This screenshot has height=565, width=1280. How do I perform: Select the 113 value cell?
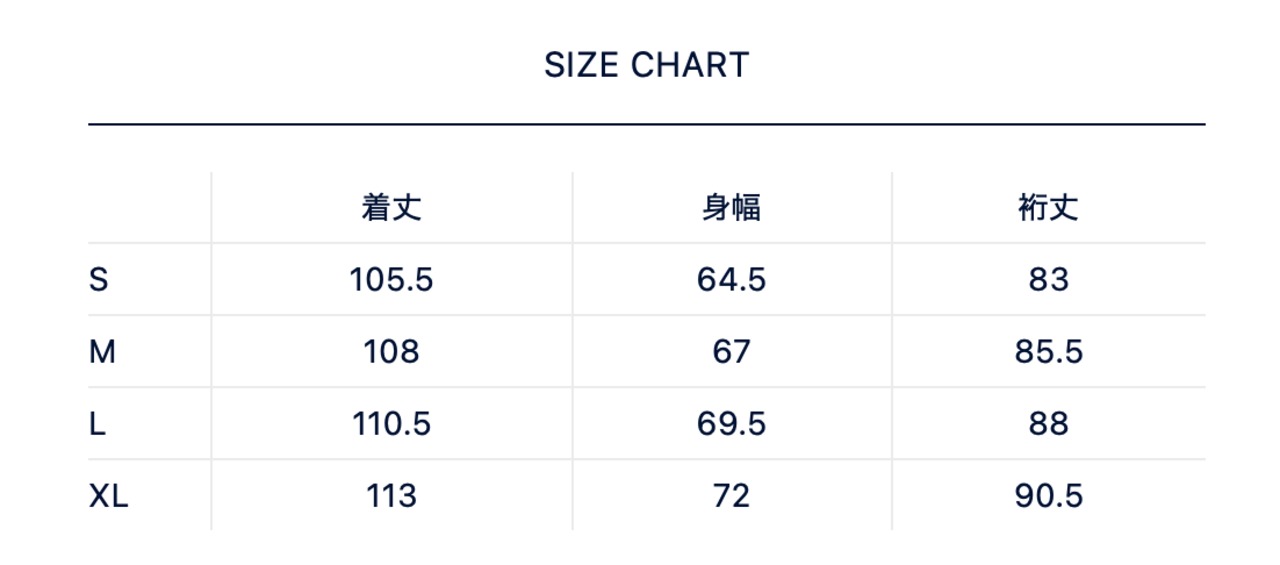click(391, 496)
